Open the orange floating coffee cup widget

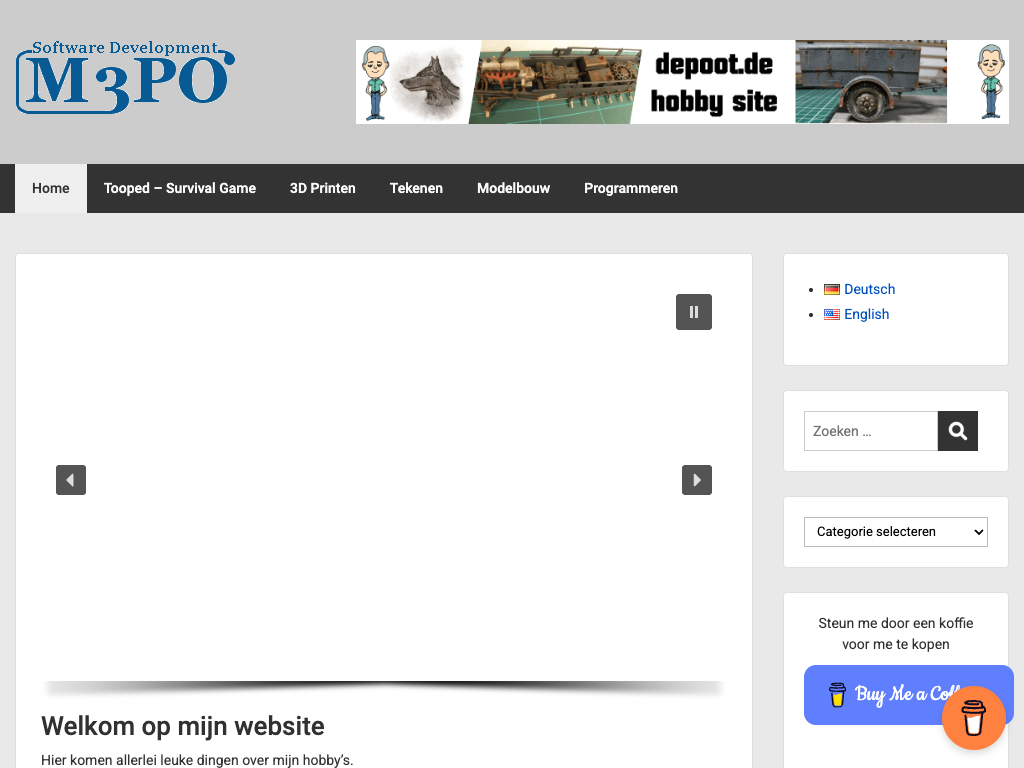[x=973, y=718]
